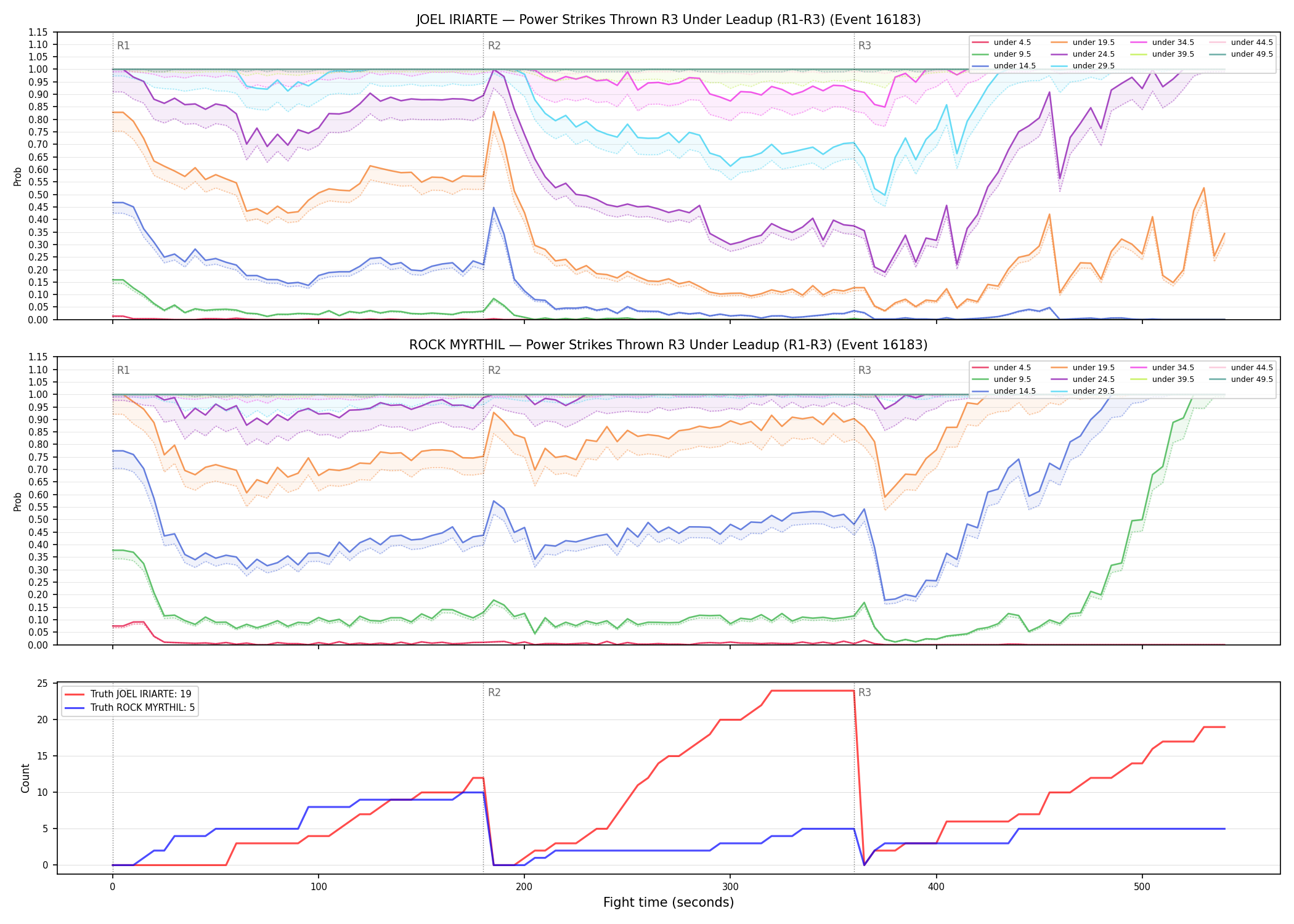The width and height of the screenshot is (1294, 924).
Task: Click Count axis tick label 5
Action: click(45, 829)
